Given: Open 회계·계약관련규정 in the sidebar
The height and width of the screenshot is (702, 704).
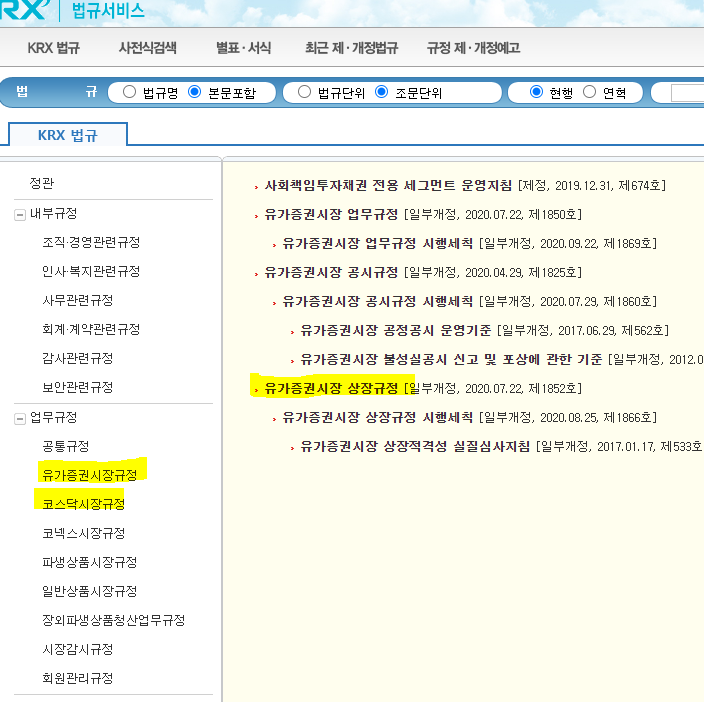Looking at the screenshot, I should pos(91,329).
